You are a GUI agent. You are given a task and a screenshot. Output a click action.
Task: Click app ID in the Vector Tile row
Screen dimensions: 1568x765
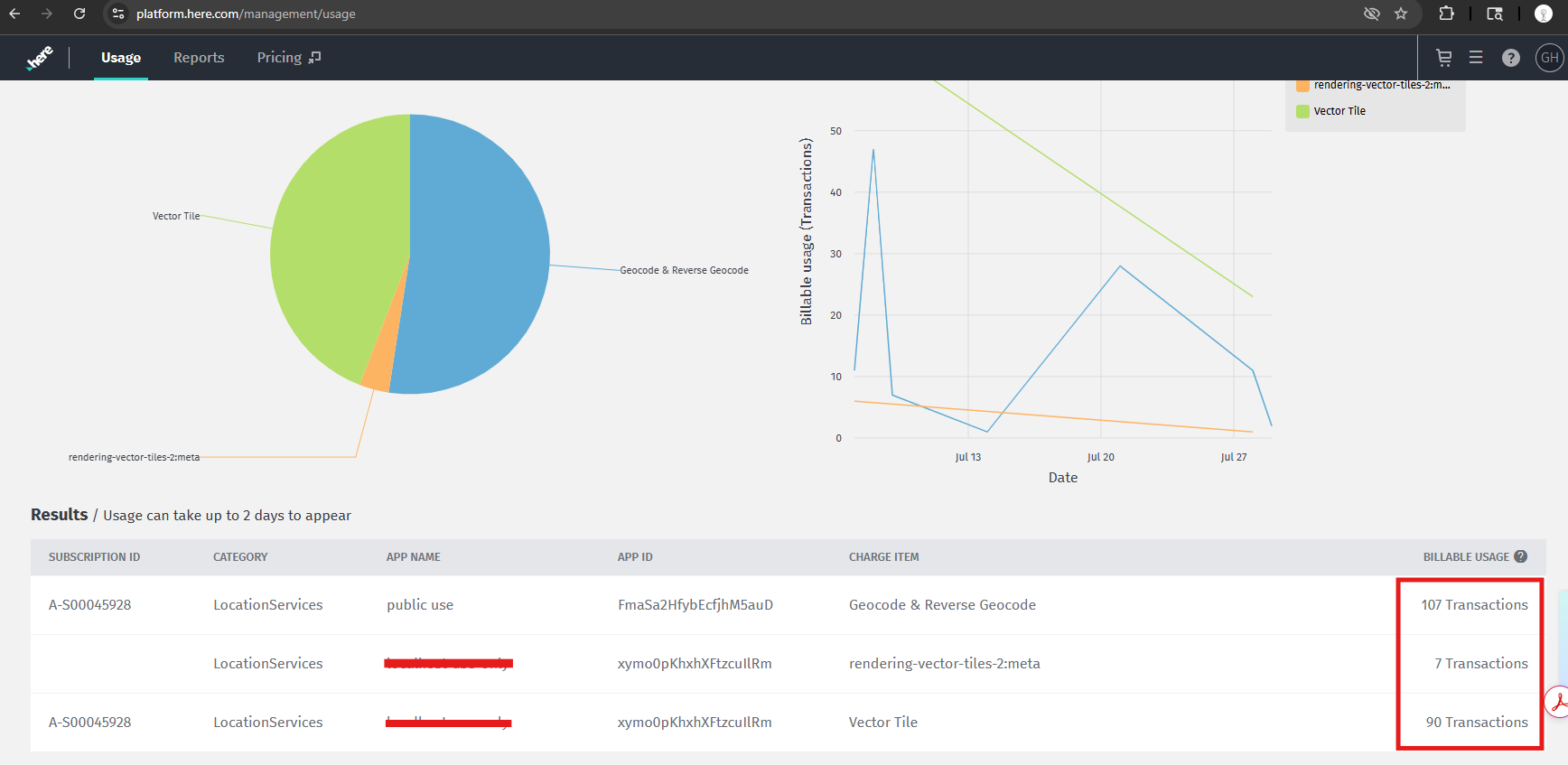[695, 723]
